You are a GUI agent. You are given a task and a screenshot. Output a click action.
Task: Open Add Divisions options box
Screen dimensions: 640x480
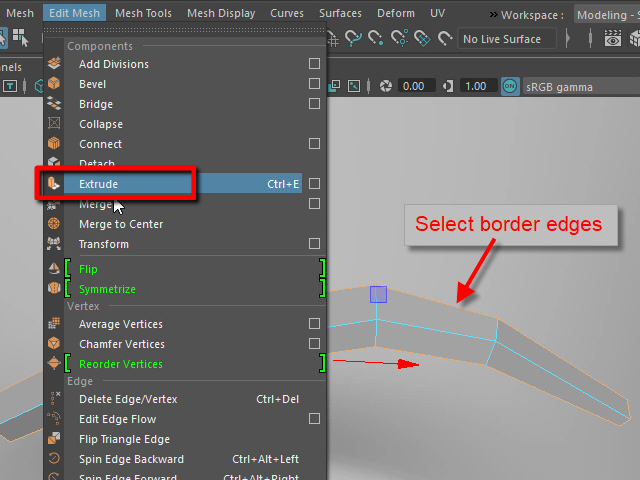314,64
